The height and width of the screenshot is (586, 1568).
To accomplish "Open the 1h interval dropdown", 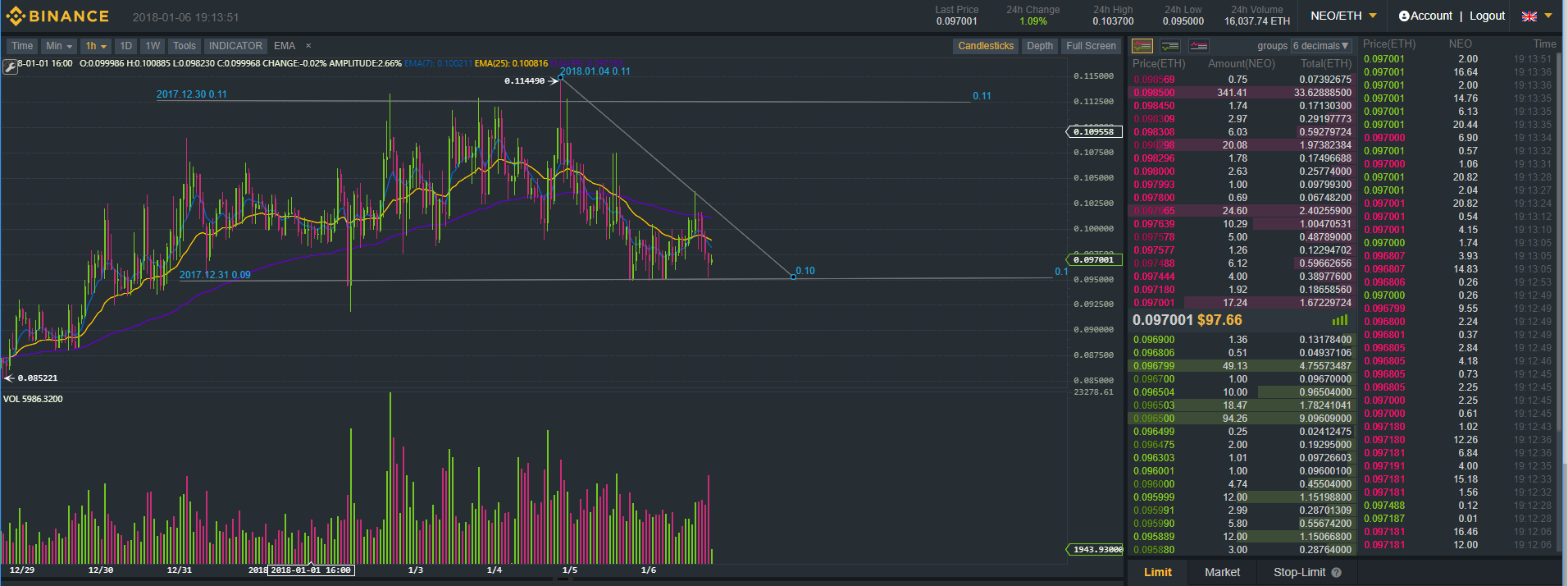I will [x=97, y=46].
